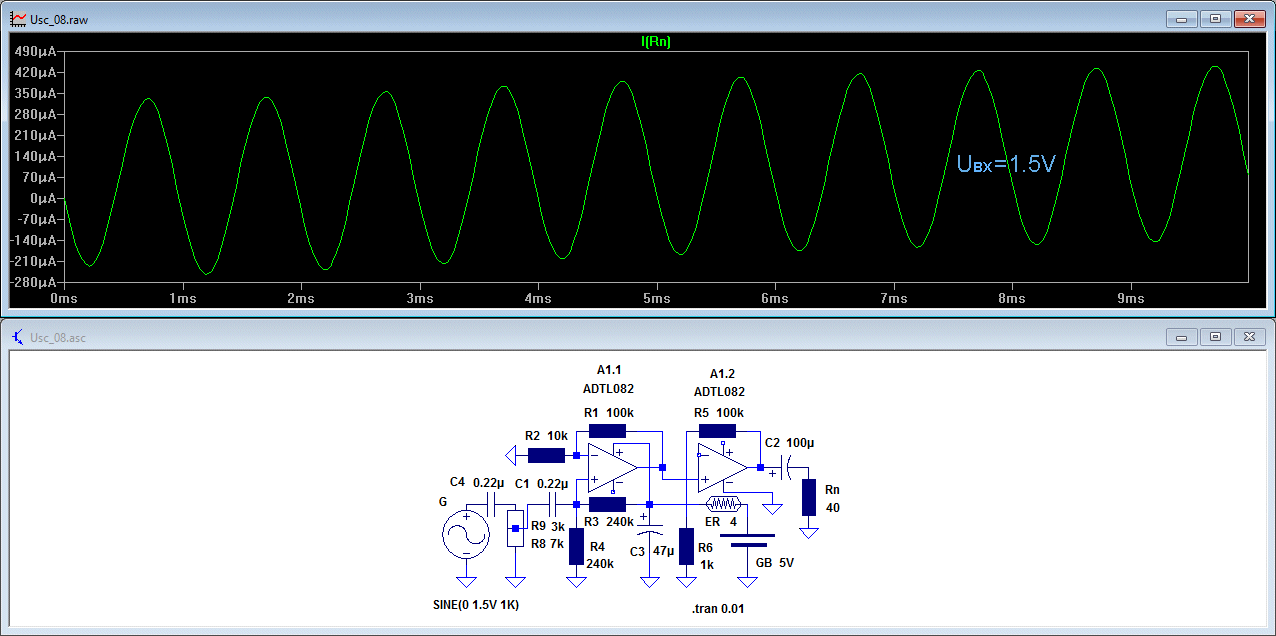1276x636 pixels.
Task: Select the R4 240k resistor body
Action: [x=576, y=546]
